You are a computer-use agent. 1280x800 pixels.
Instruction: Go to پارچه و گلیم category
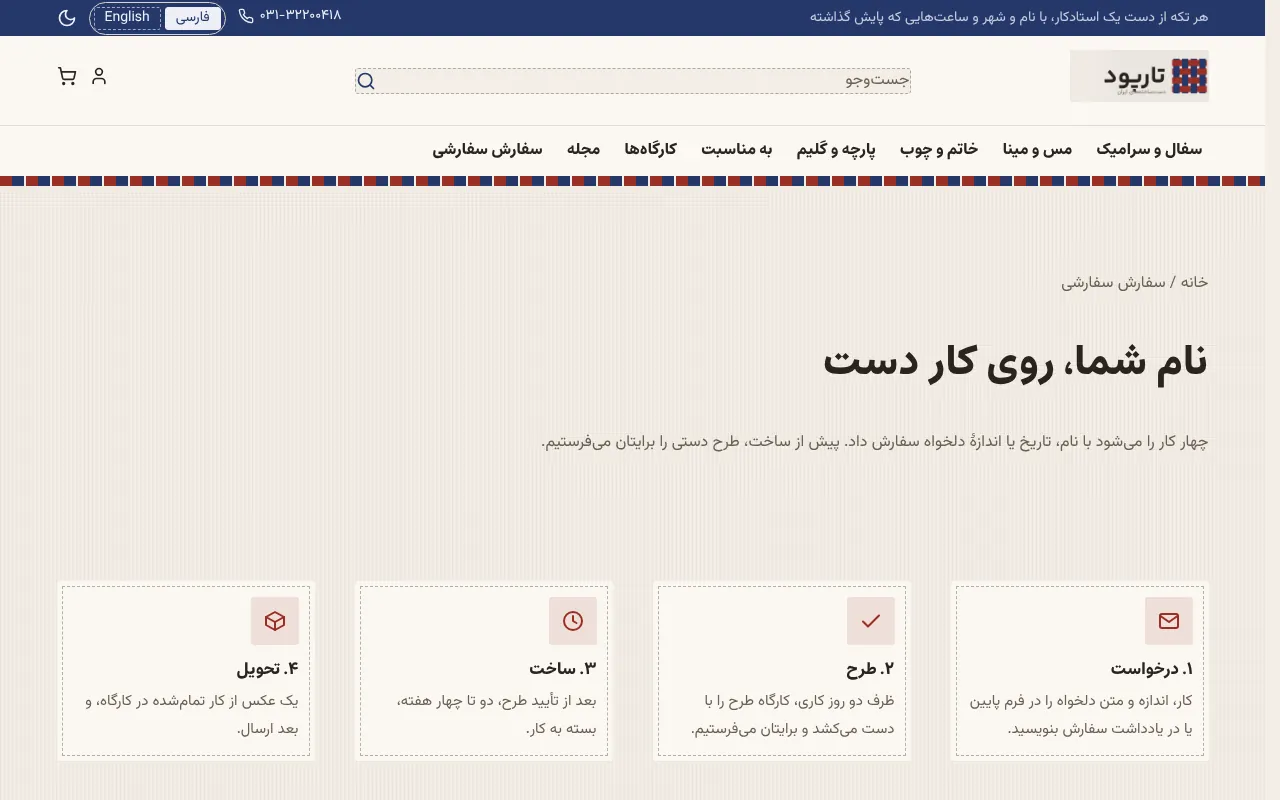point(836,149)
